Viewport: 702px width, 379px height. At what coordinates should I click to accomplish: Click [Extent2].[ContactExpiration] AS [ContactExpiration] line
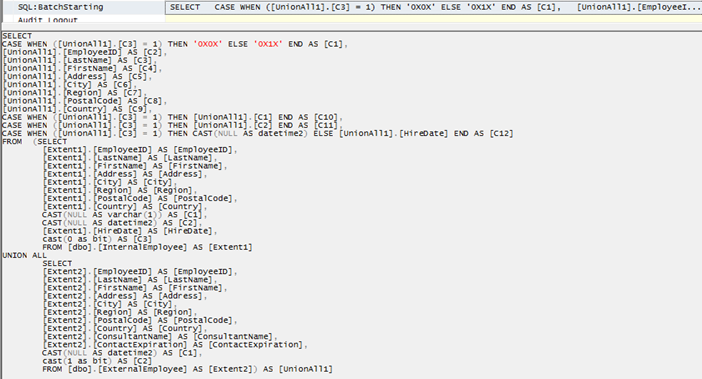[x=175, y=345]
